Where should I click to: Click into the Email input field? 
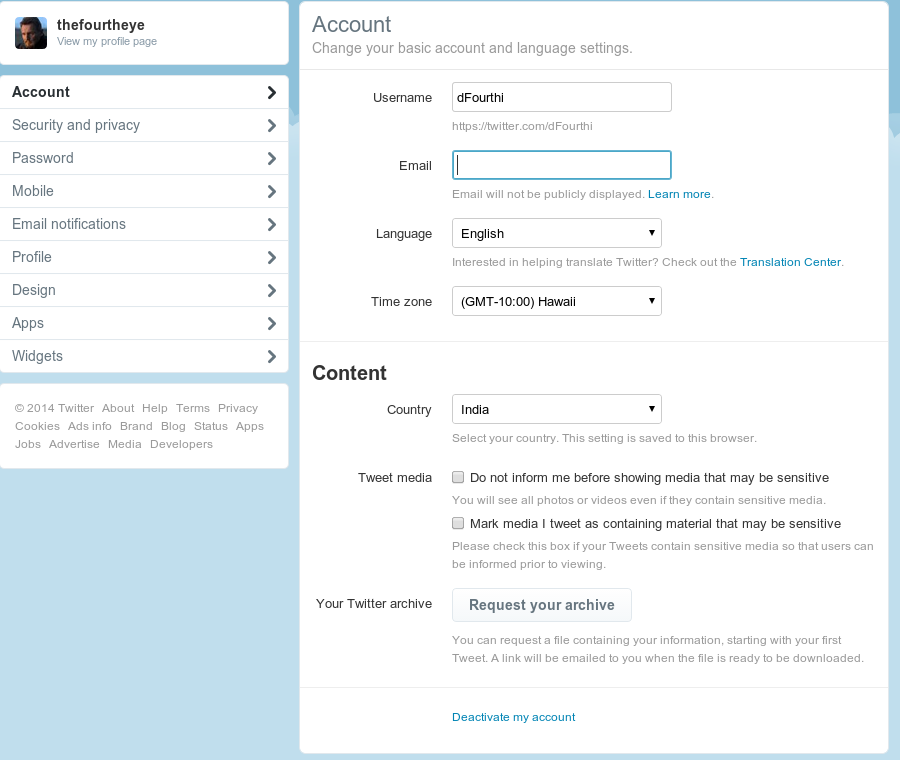click(561, 165)
